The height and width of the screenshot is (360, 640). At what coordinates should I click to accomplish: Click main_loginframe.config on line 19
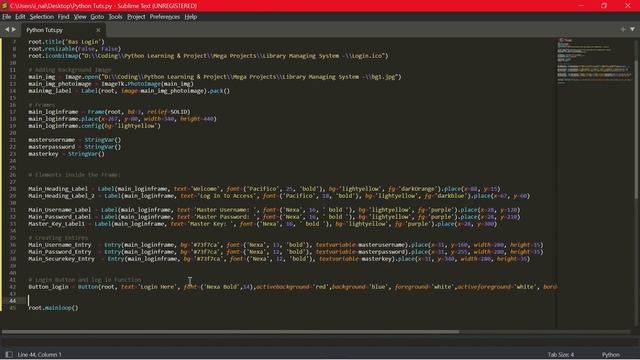64,126
